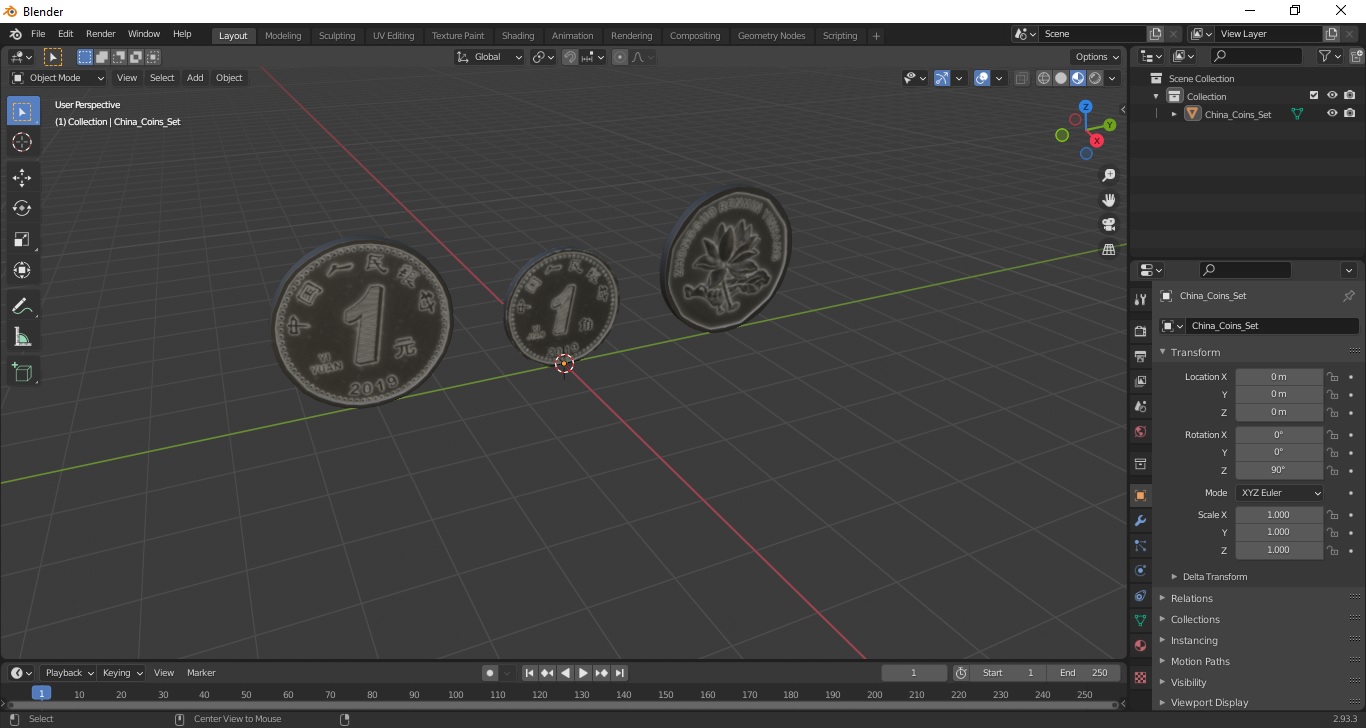Activate the Transform tool
Screen dimensions: 1366x728
(x=22, y=270)
